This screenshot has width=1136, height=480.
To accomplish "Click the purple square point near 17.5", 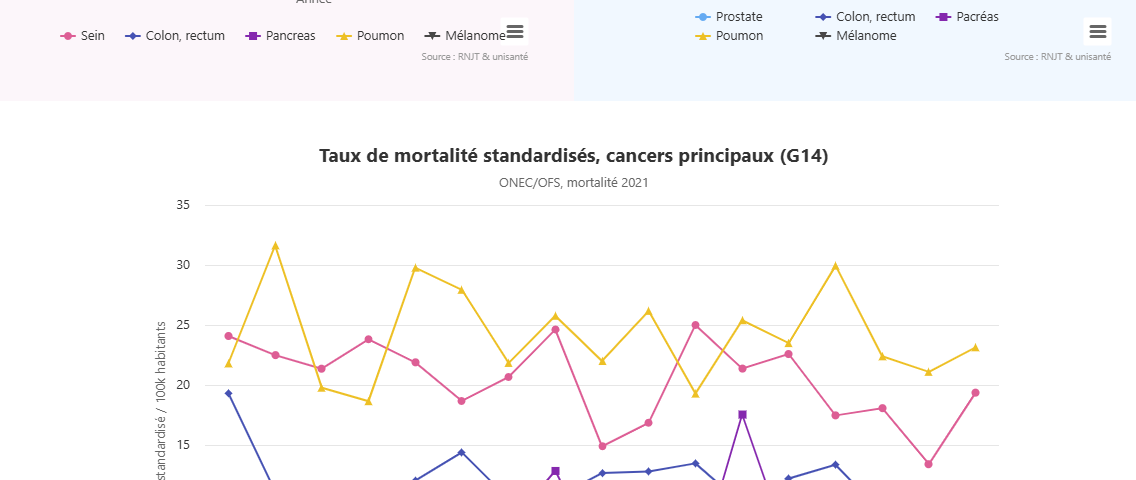I will pyautogui.click(x=742, y=414).
